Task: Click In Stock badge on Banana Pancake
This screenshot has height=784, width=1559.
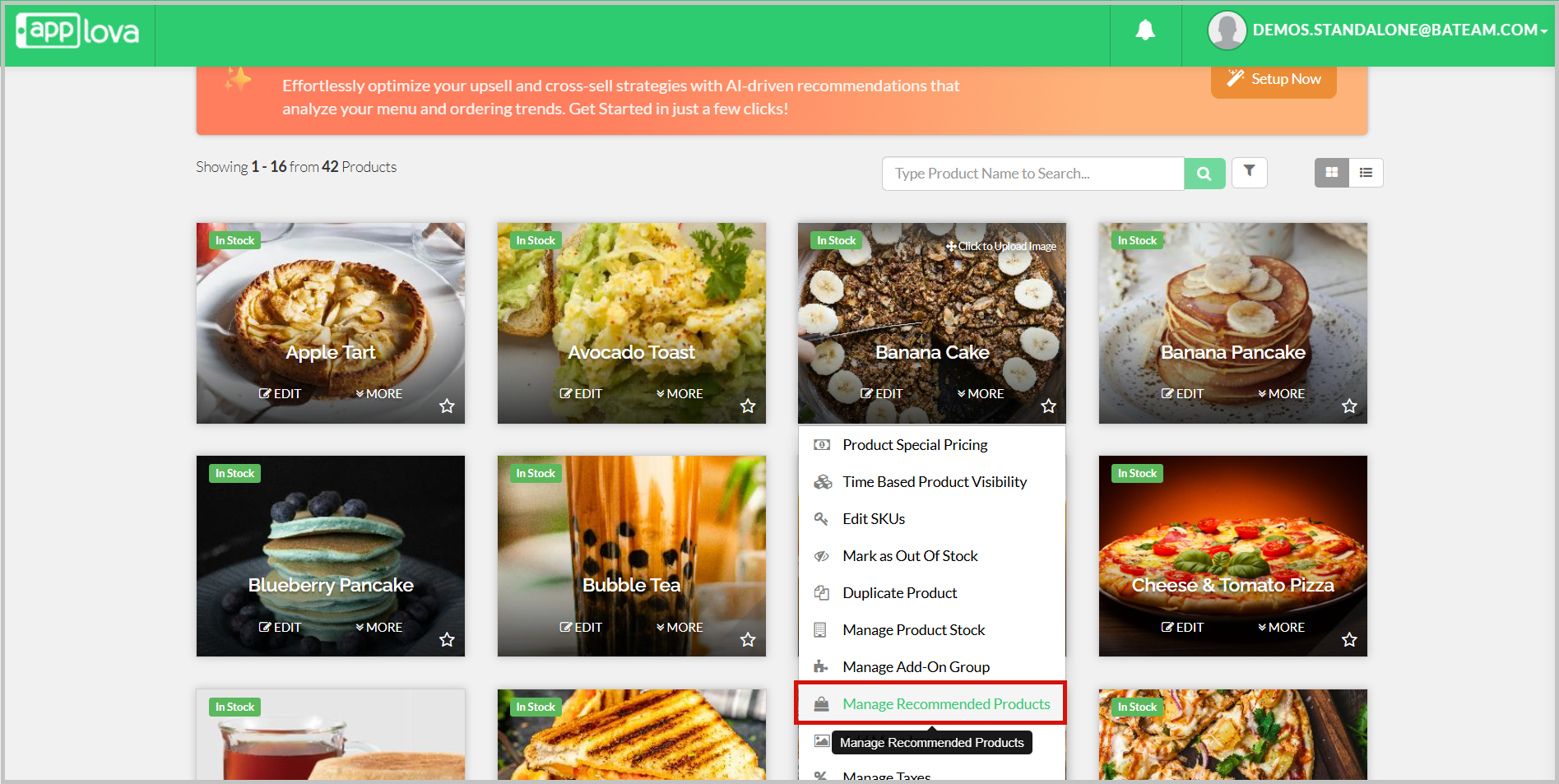Action: click(x=1137, y=241)
